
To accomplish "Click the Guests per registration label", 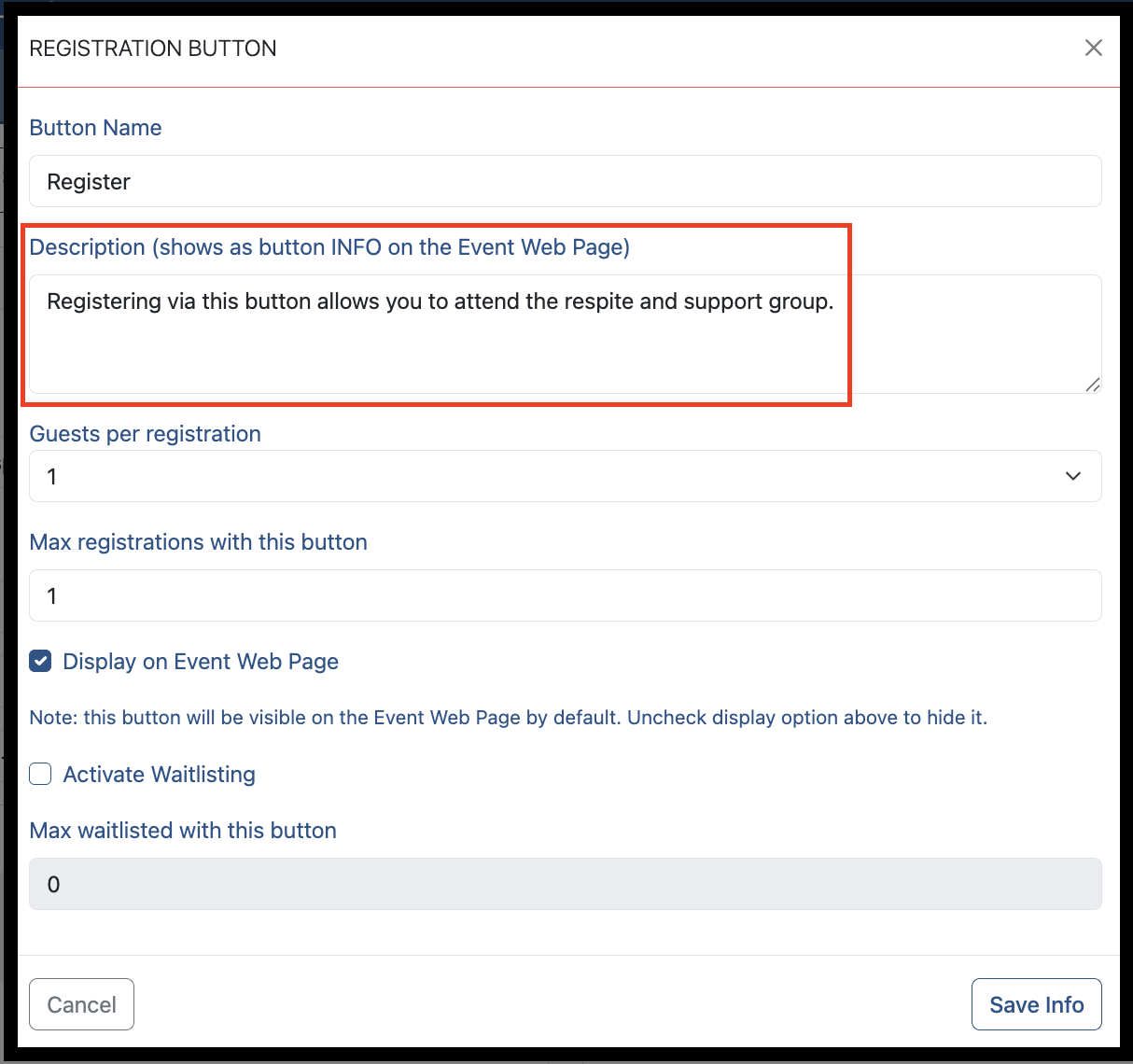I will (x=146, y=434).
